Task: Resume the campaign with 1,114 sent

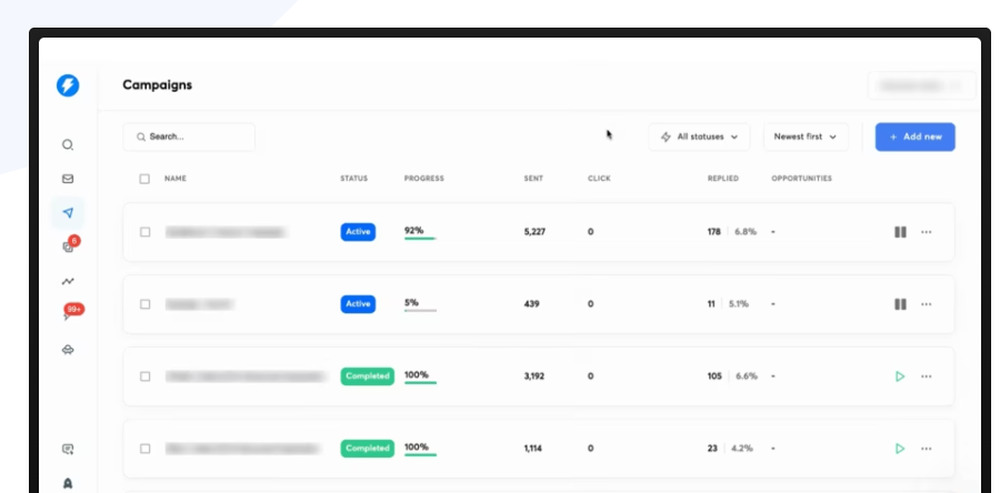Action: (900, 448)
